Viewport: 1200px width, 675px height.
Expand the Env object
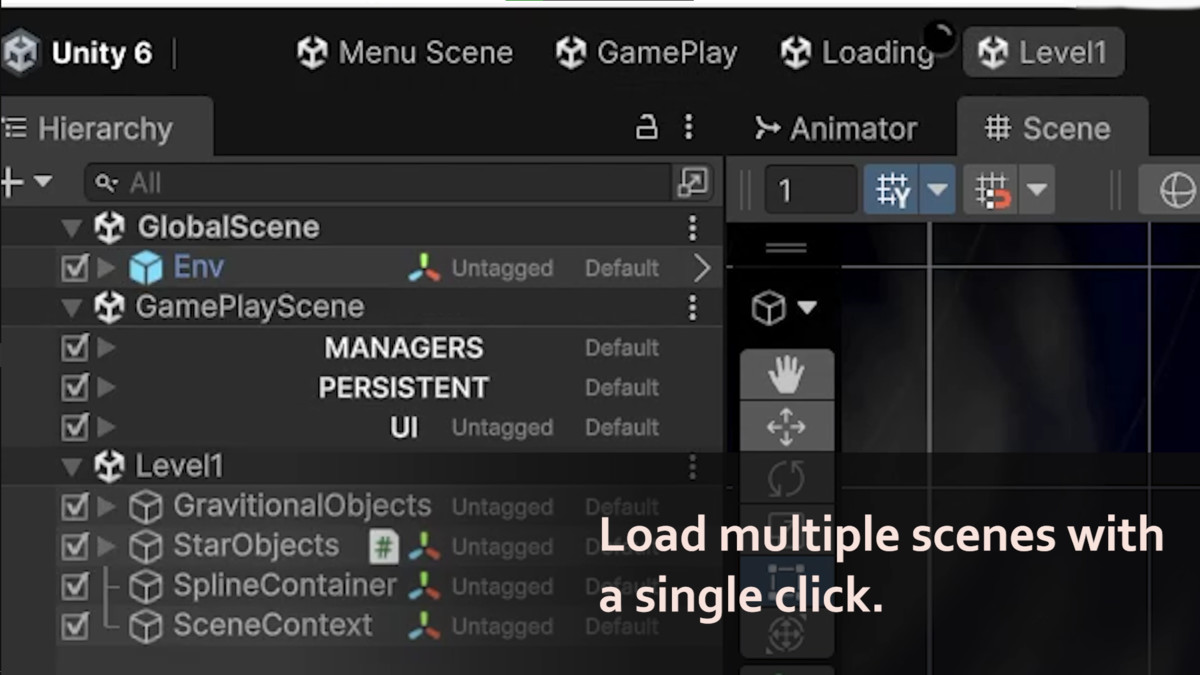(x=106, y=268)
